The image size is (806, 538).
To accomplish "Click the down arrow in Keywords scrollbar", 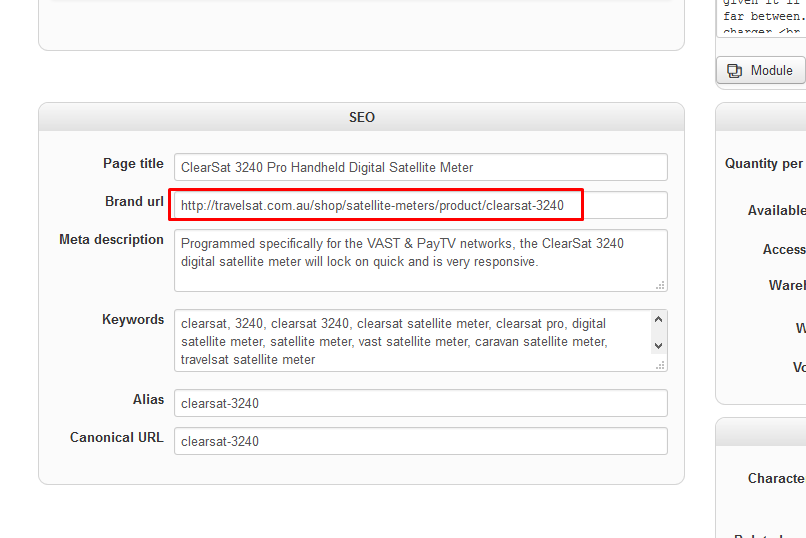I will [x=658, y=346].
